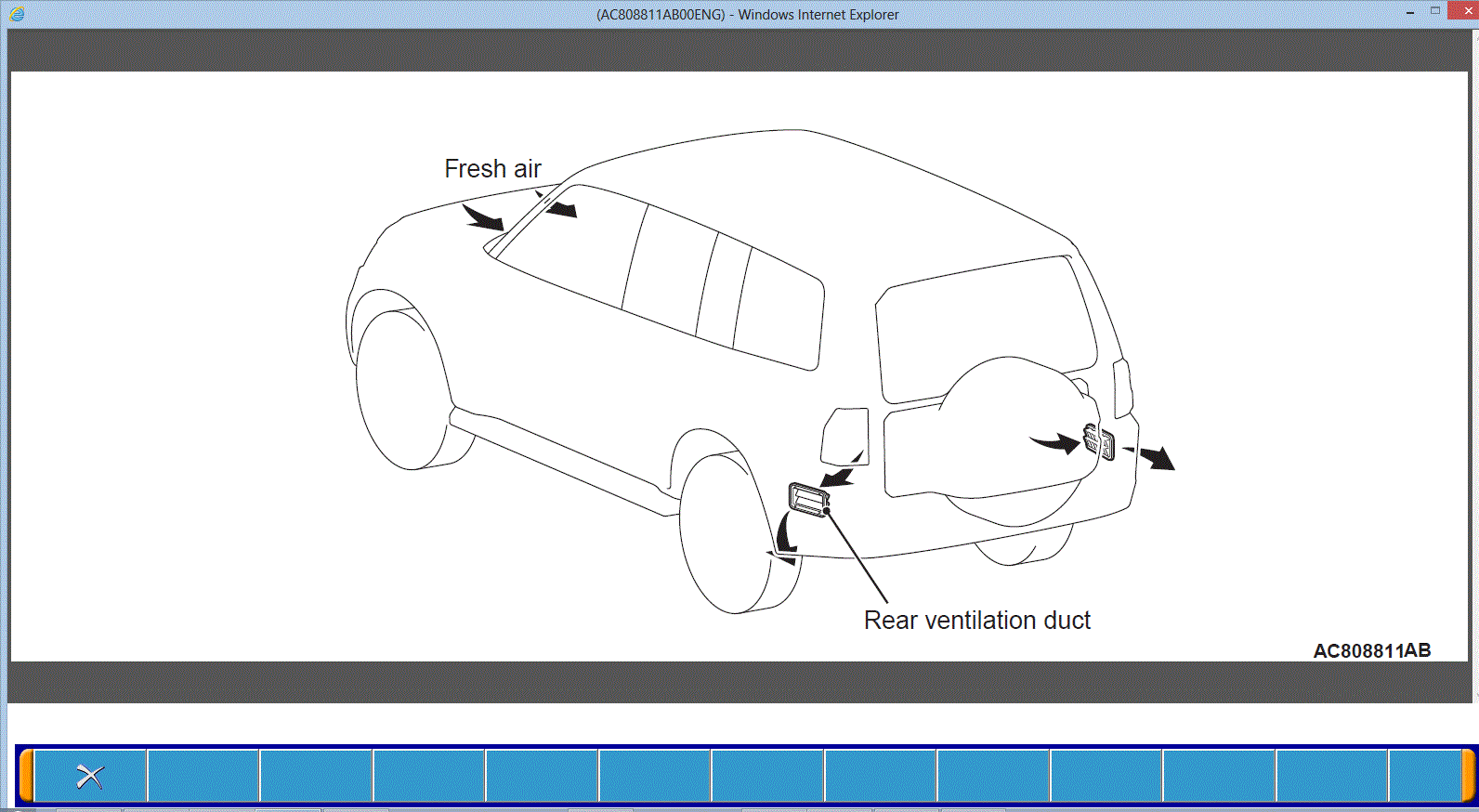Close the Internet Explorer window
The image size is (1479, 812).
pyautogui.click(x=1467, y=11)
